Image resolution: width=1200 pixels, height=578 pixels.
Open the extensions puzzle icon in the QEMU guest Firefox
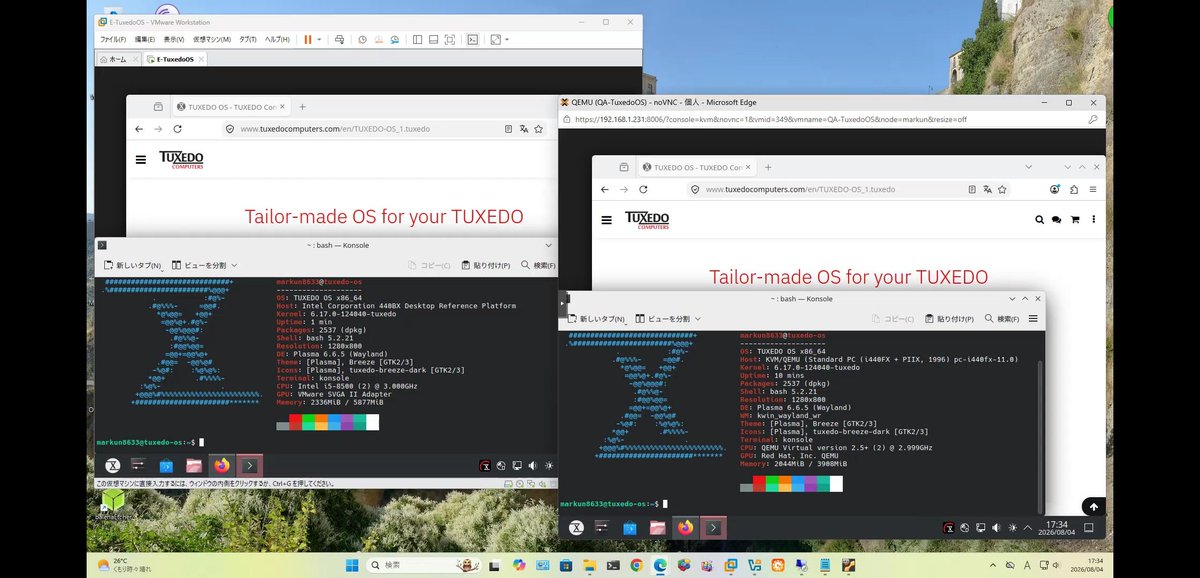click(1074, 189)
